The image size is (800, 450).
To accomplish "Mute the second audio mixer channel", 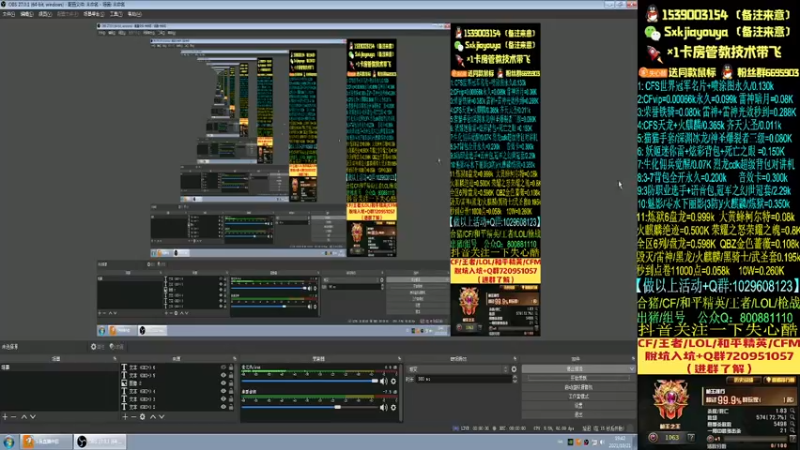I will point(384,407).
